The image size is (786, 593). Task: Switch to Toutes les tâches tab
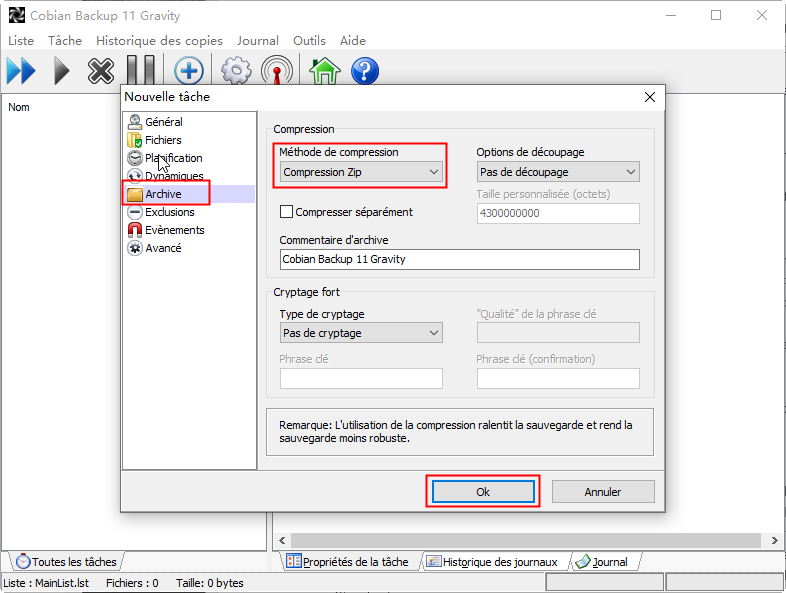click(x=66, y=562)
